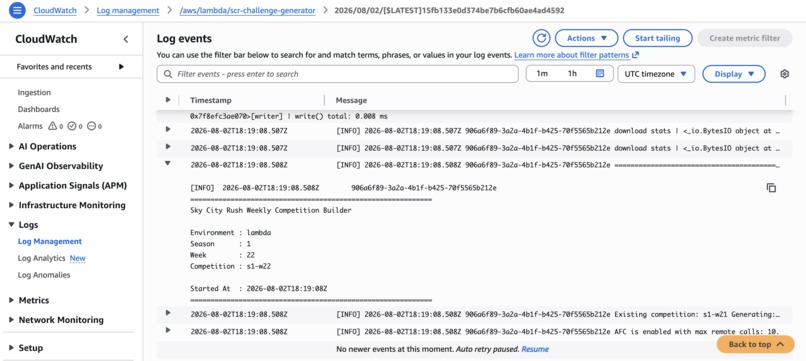Click Resume to continue auto retry
Screen dimensions: 806x361
(535, 349)
